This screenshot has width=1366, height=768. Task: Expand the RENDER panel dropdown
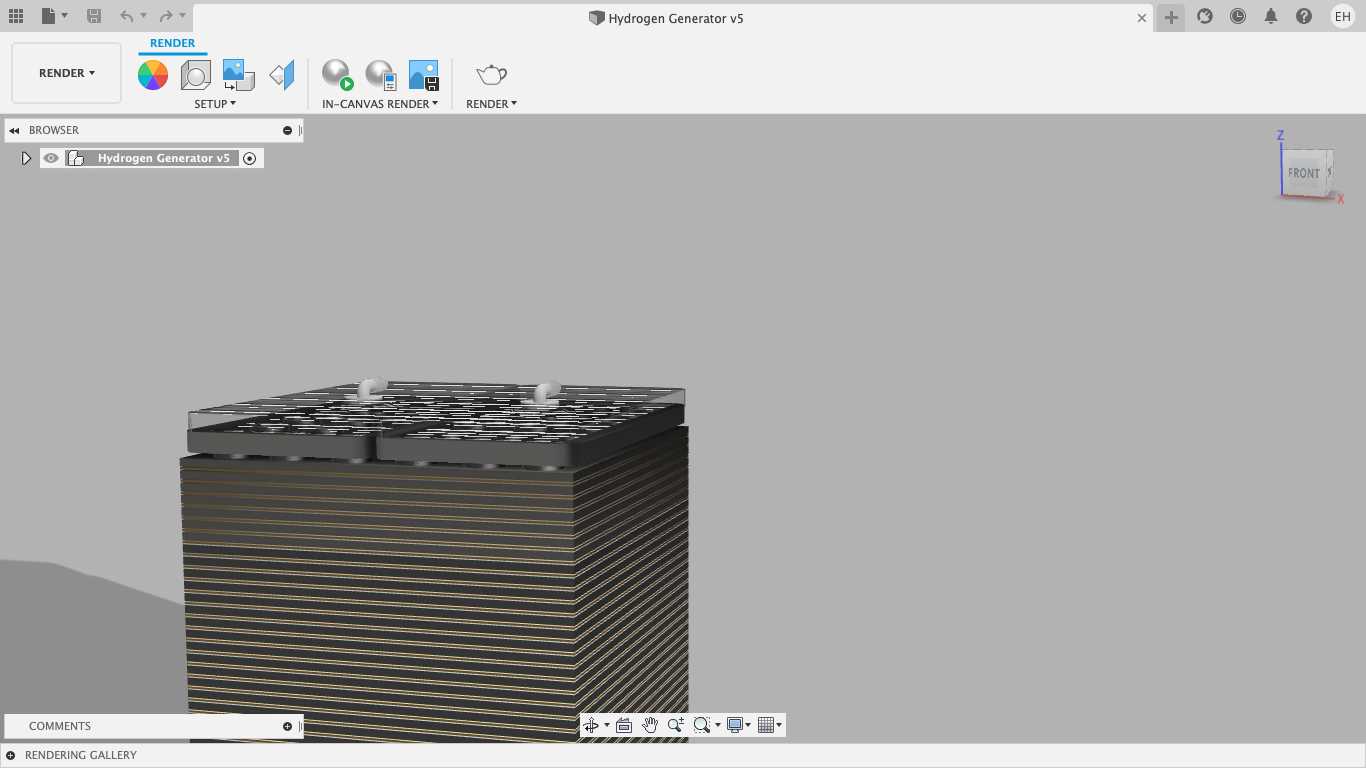[x=491, y=104]
